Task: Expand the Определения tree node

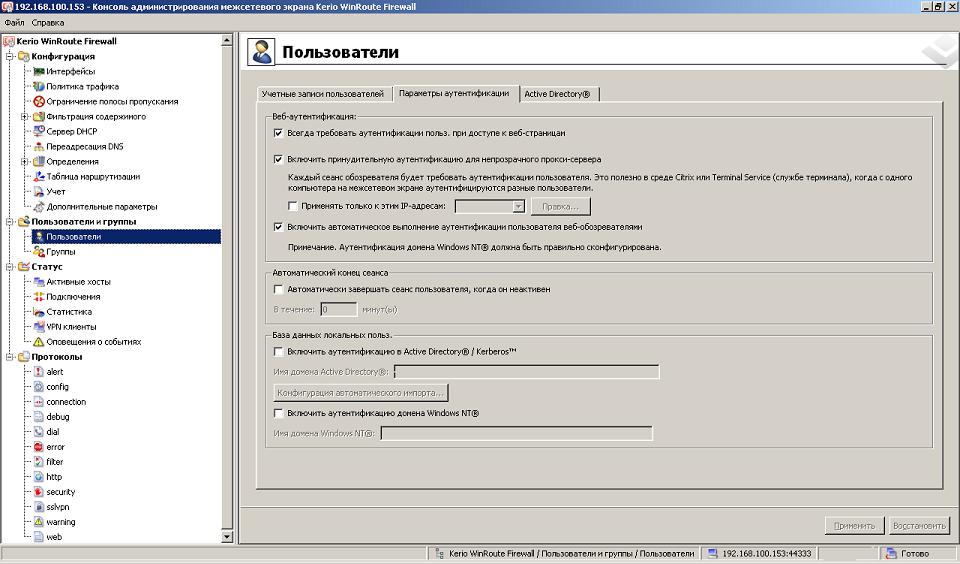Action: [x=24, y=162]
